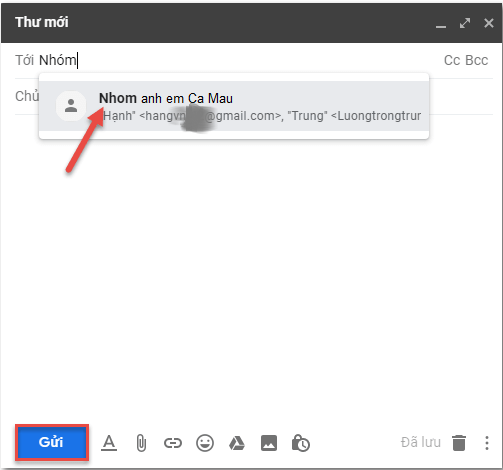Image resolution: width=503 pixels, height=470 pixels.
Task: Close the Thư mới compose window
Action: click(489, 23)
